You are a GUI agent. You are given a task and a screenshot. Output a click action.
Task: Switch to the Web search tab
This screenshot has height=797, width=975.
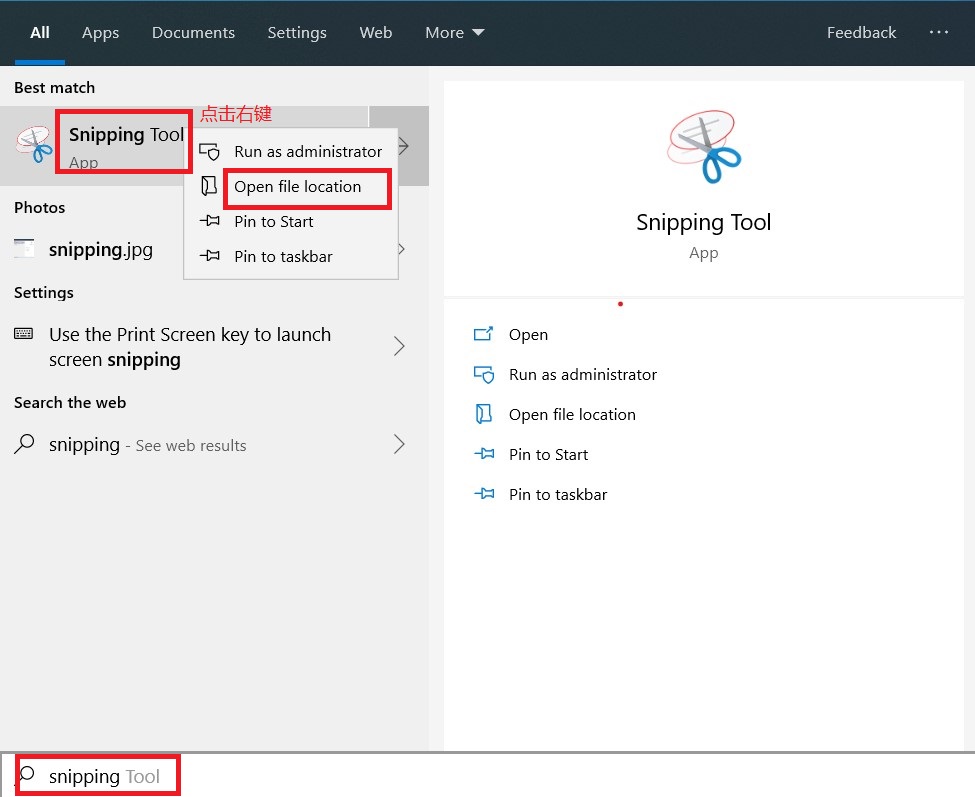pos(376,32)
